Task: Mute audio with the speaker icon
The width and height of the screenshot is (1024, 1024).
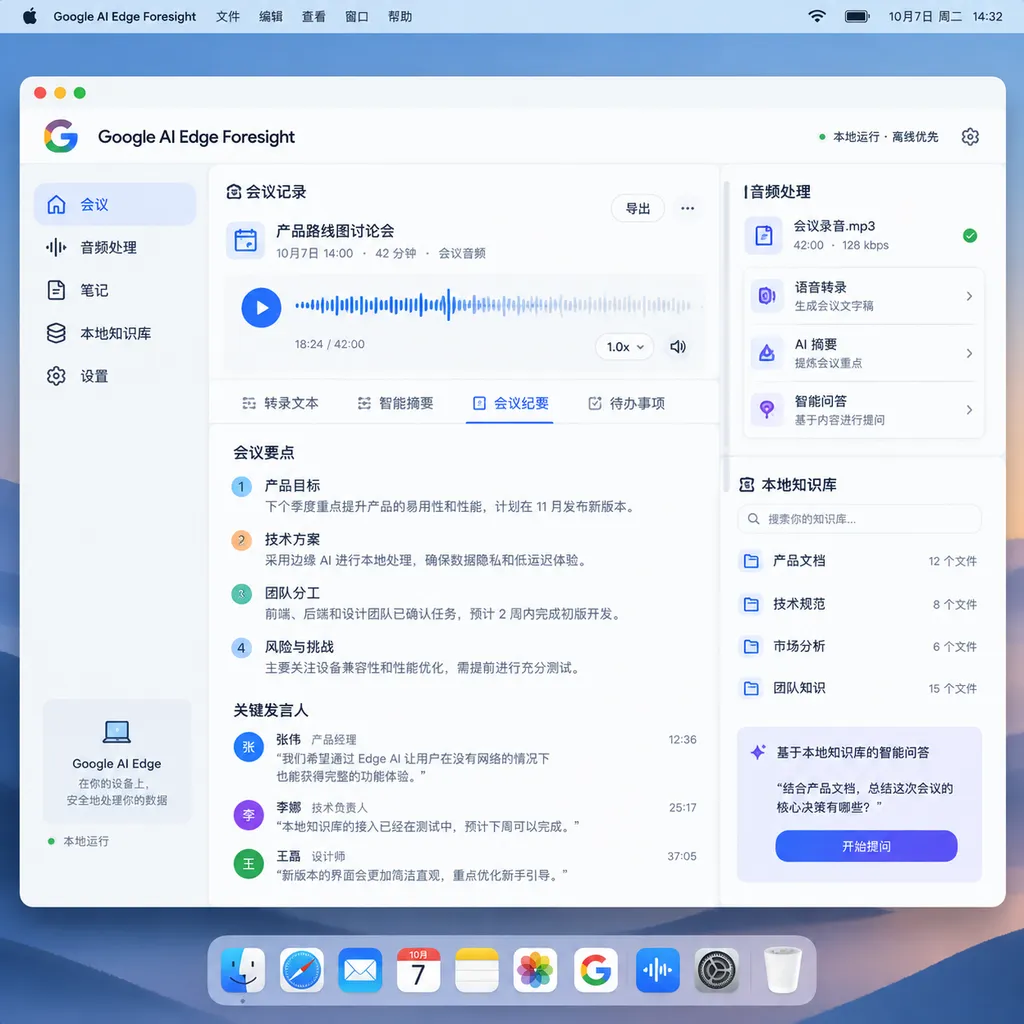Action: 678,347
